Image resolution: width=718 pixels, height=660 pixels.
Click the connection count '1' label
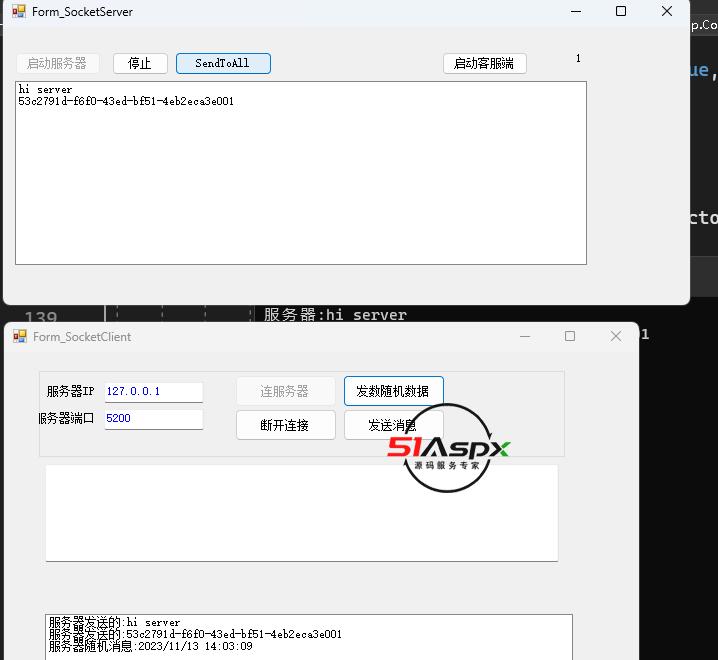point(578,58)
